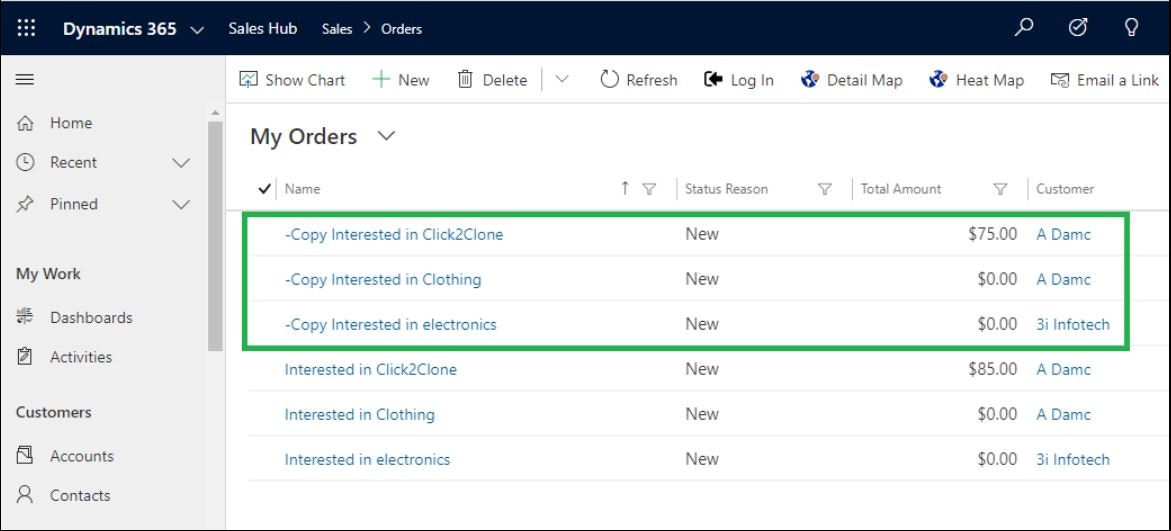Open the Dynamics 365 app switcher dropdown

point(197,30)
